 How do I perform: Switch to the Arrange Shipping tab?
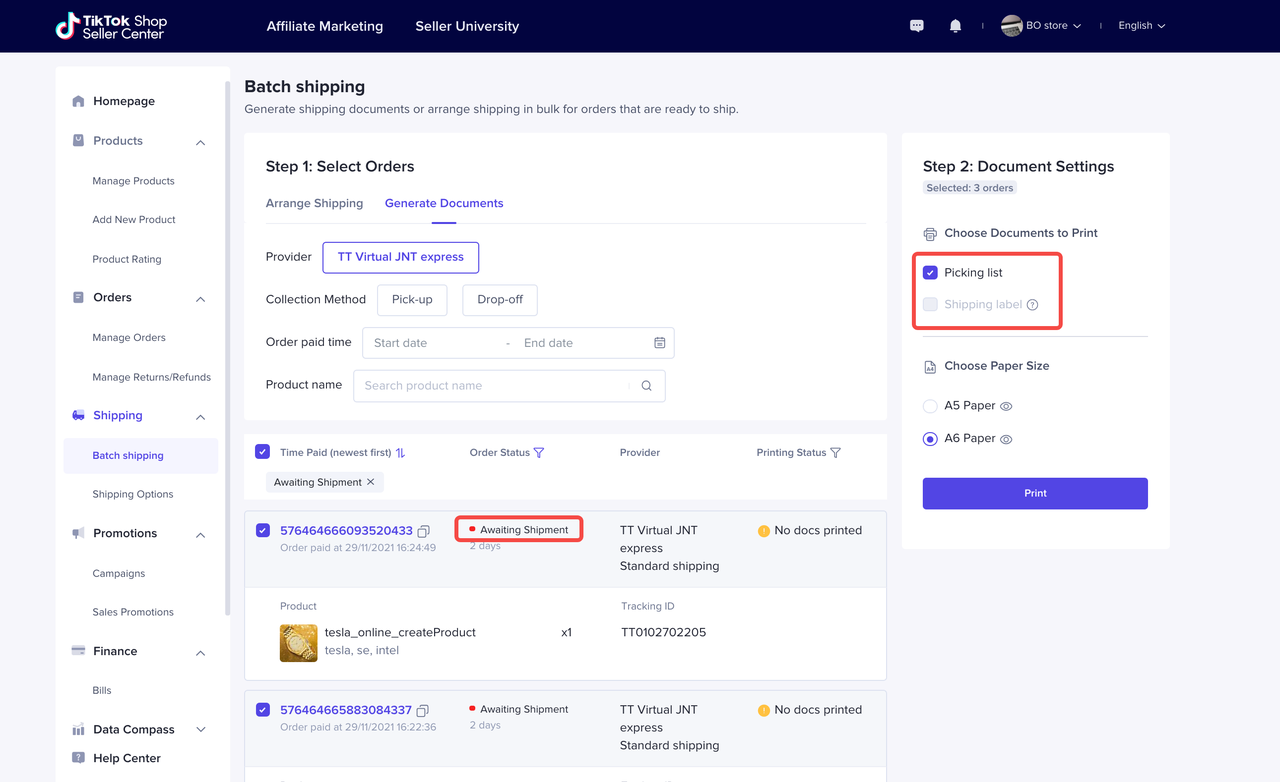coord(314,203)
